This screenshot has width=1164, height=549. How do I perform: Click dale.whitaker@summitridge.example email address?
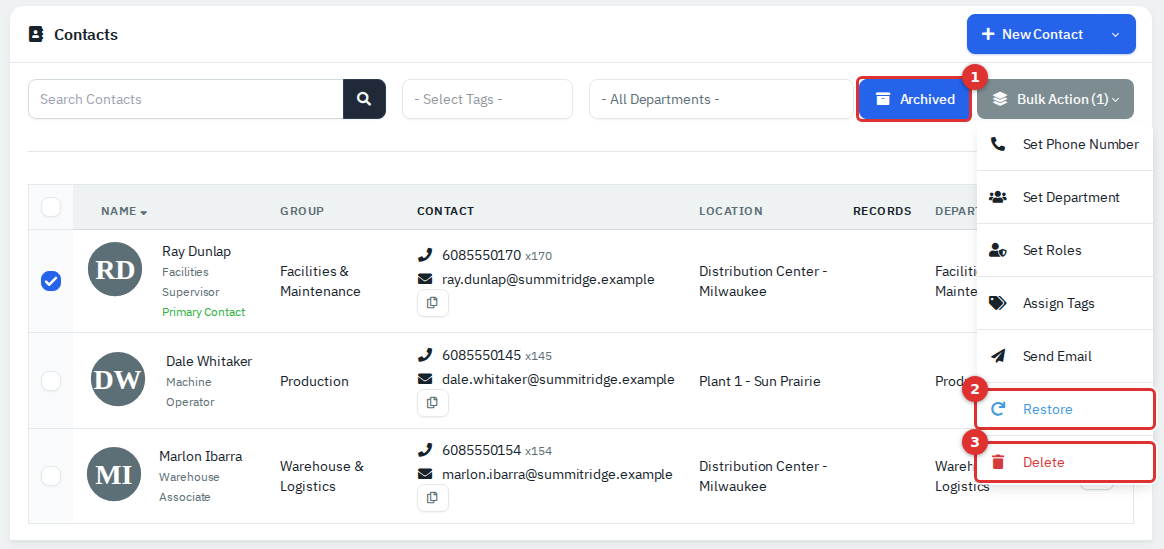click(x=558, y=379)
